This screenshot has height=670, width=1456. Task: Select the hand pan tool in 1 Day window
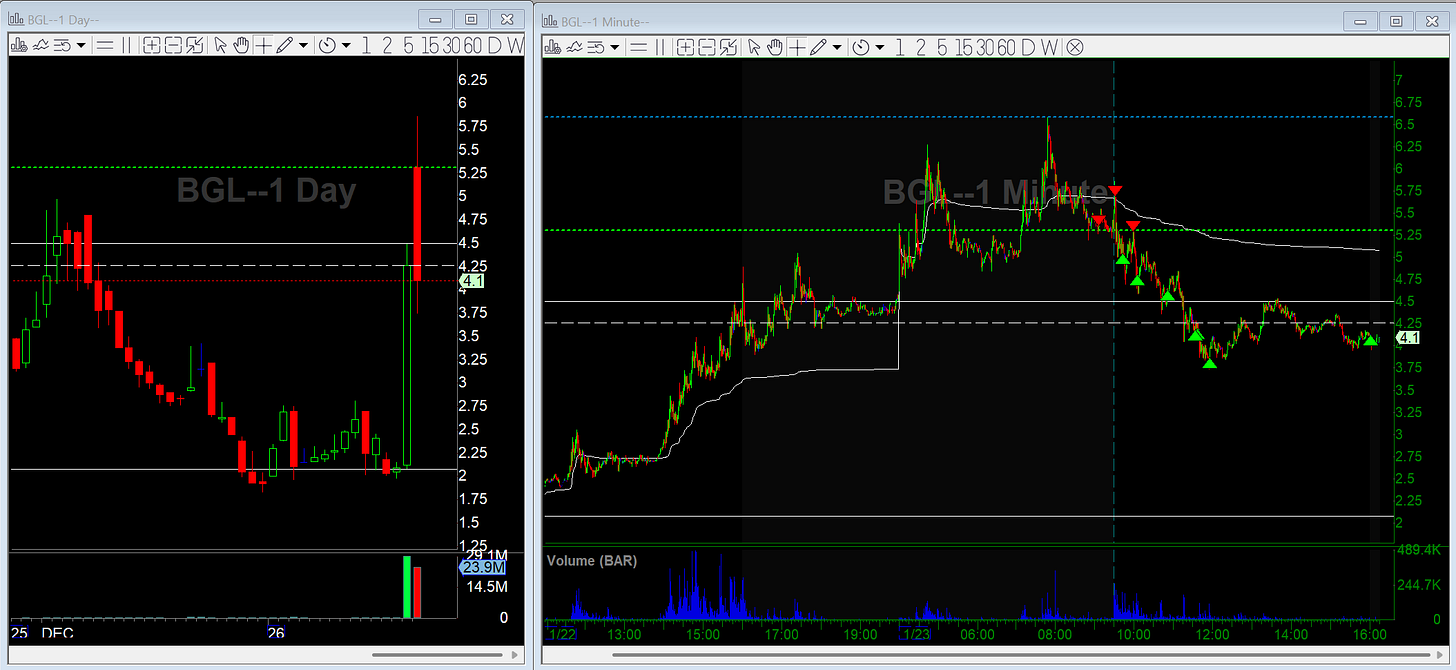pyautogui.click(x=241, y=45)
